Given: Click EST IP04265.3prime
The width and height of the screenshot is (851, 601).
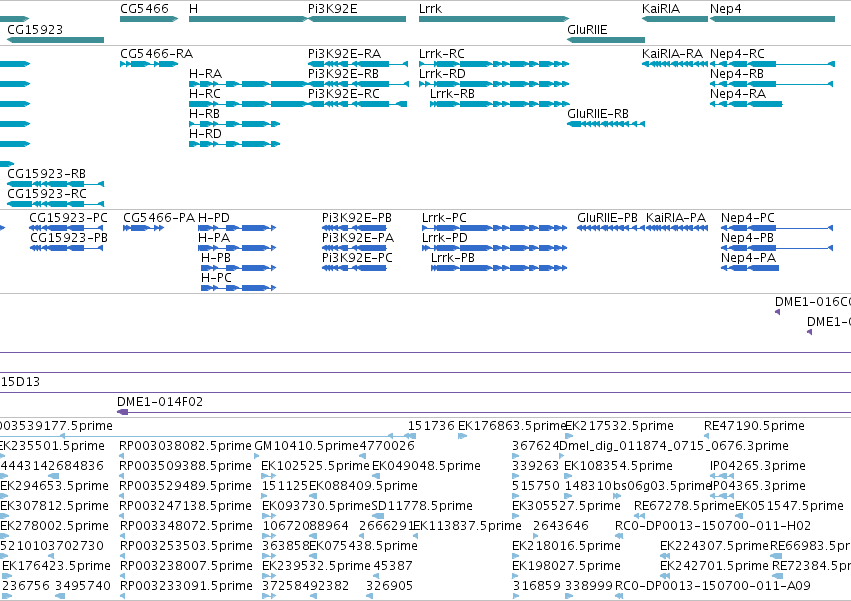Looking at the screenshot, I should pyautogui.click(x=722, y=476).
